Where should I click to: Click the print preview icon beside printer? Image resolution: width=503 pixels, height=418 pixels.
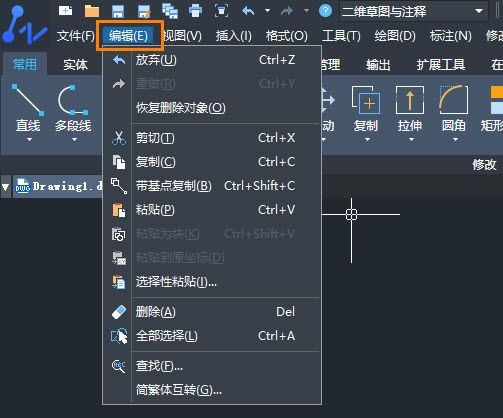point(222,11)
